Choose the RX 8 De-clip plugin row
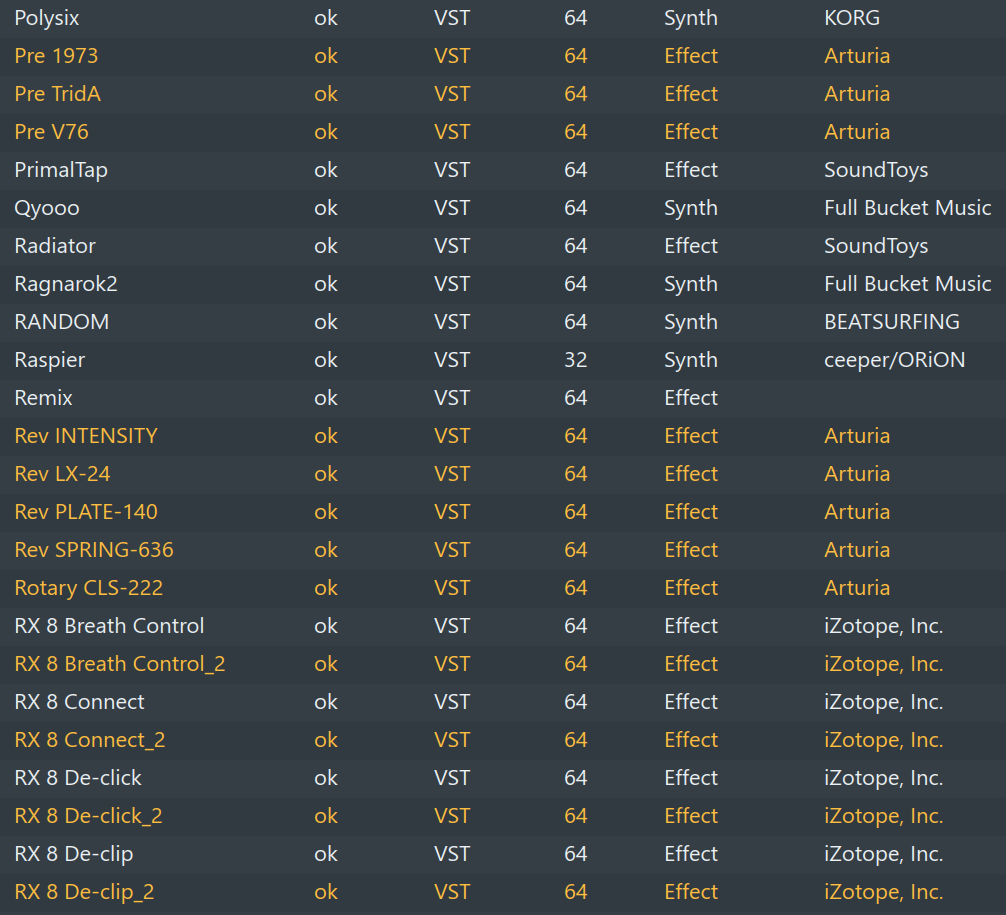 click(74, 854)
